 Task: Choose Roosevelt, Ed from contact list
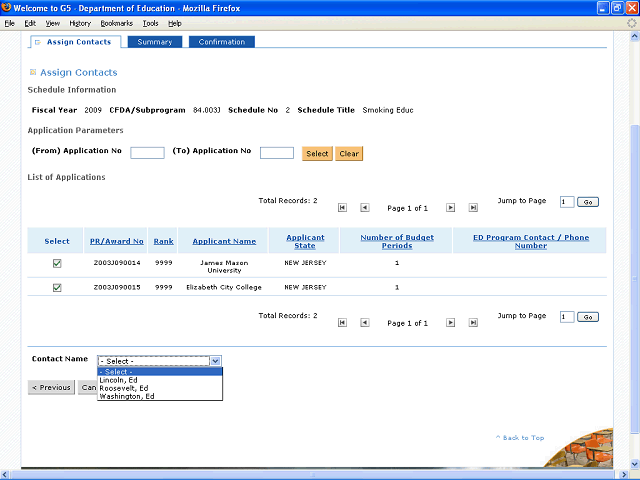(160, 388)
